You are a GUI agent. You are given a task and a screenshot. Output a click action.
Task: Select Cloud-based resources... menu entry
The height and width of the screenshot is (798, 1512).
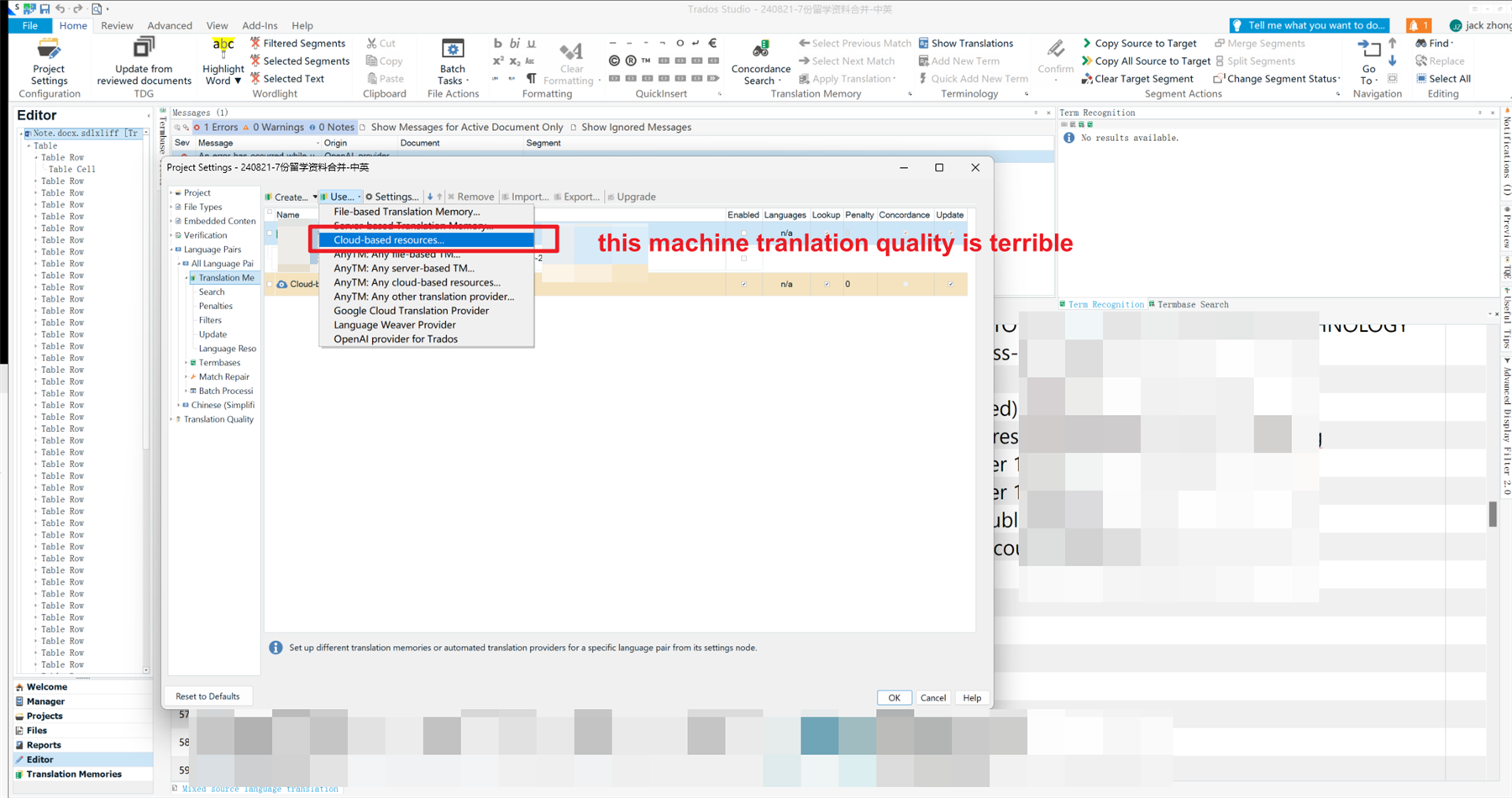(x=426, y=240)
